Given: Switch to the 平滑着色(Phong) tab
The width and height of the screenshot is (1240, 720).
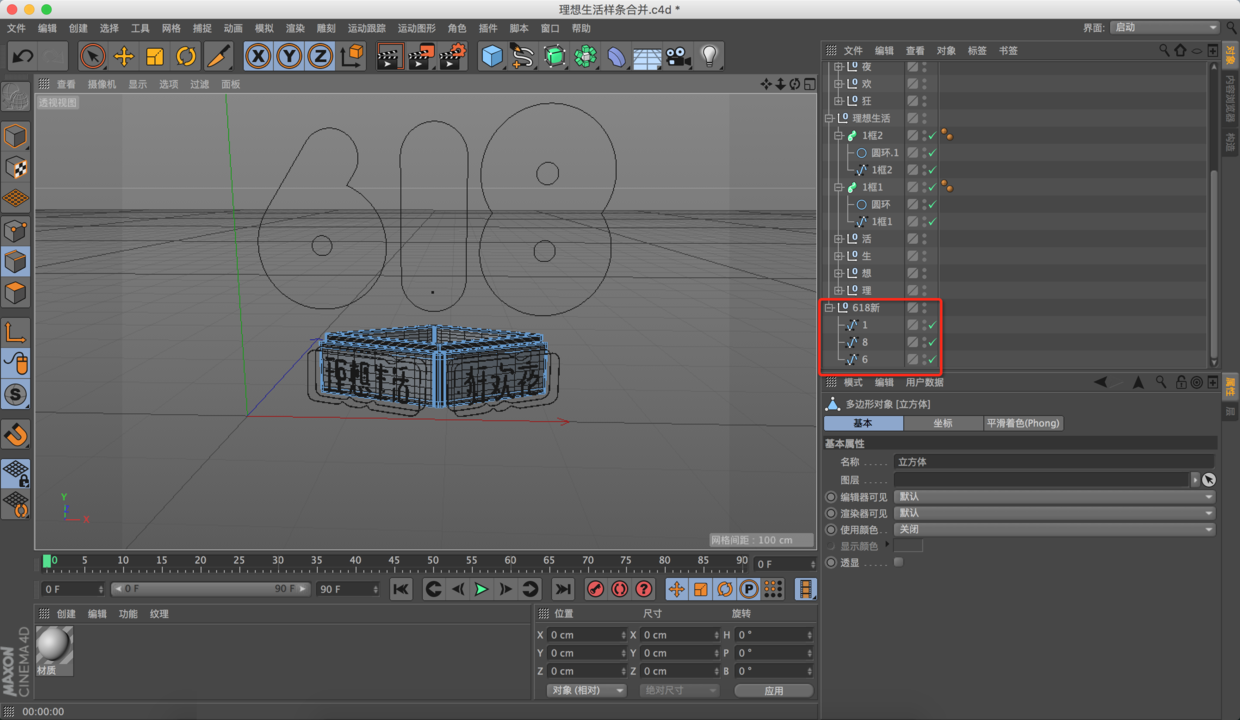Looking at the screenshot, I should pyautogui.click(x=1022, y=423).
